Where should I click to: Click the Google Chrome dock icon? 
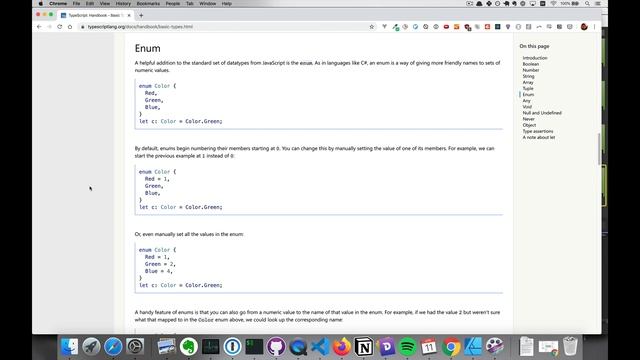pos(451,347)
